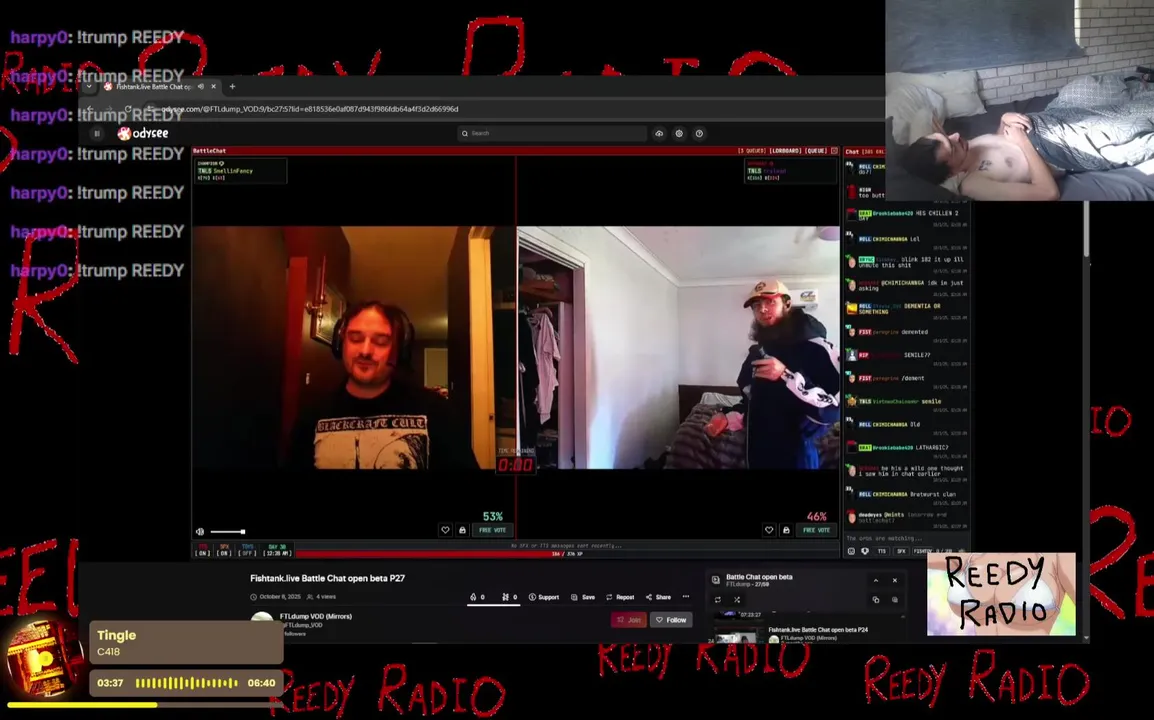
Task: Save the video via Save button
Action: 583,597
